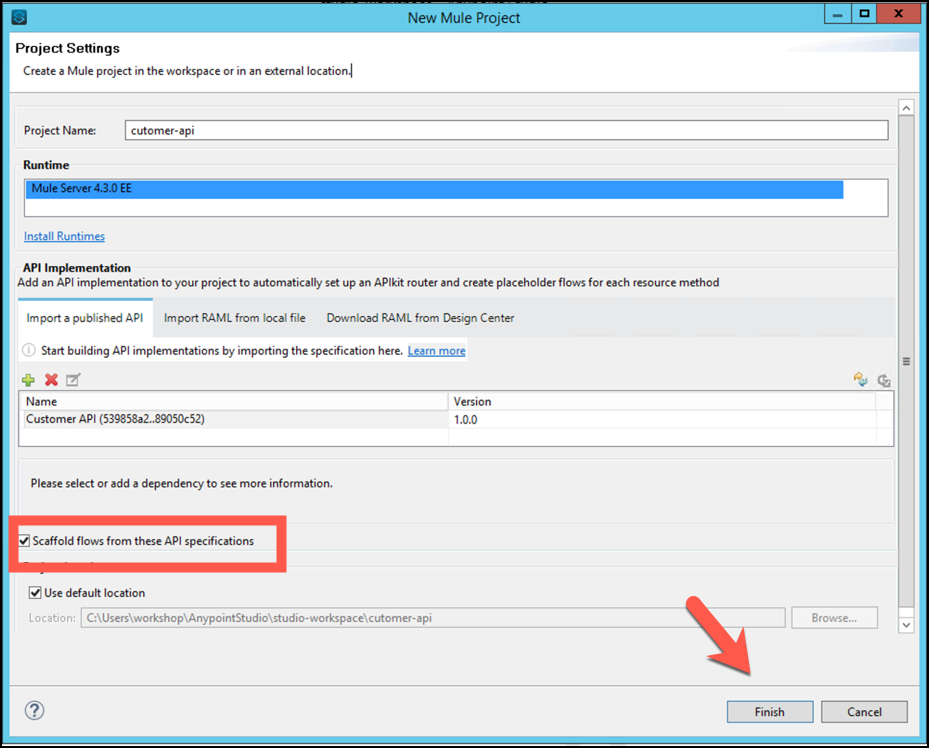Click the info icon beside Start building API
Viewport: 929px width, 748px height.
point(28,351)
